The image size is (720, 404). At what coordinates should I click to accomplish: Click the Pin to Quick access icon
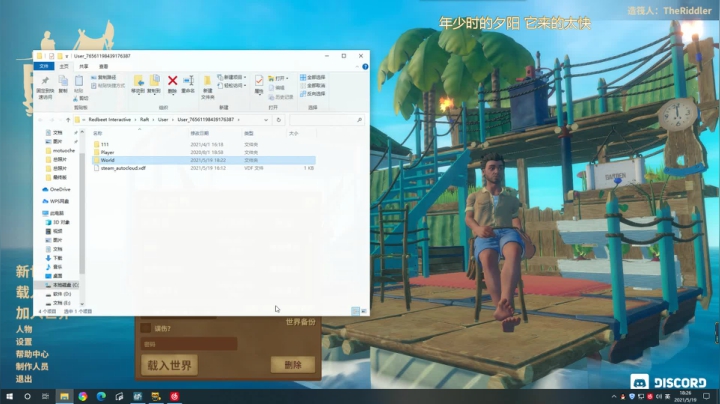(x=45, y=81)
